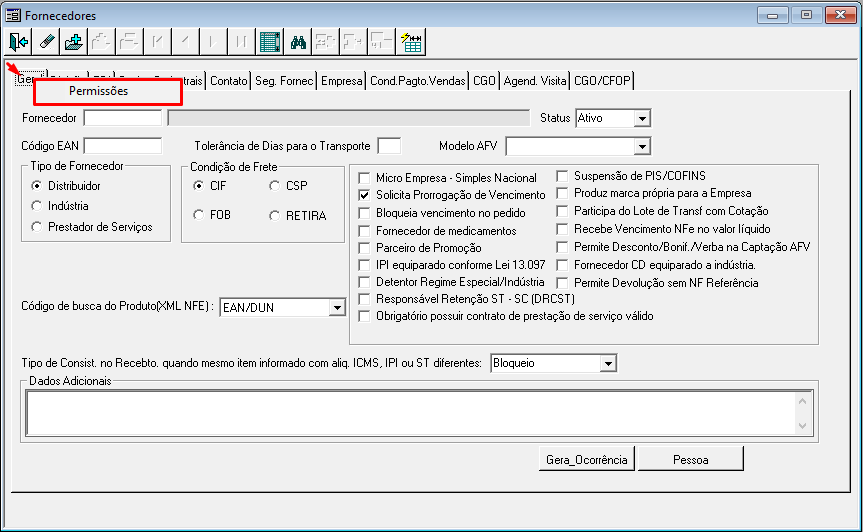The height and width of the screenshot is (532, 863).
Task: Check Micro Empresa - Simples Nacional
Action: (x=364, y=178)
